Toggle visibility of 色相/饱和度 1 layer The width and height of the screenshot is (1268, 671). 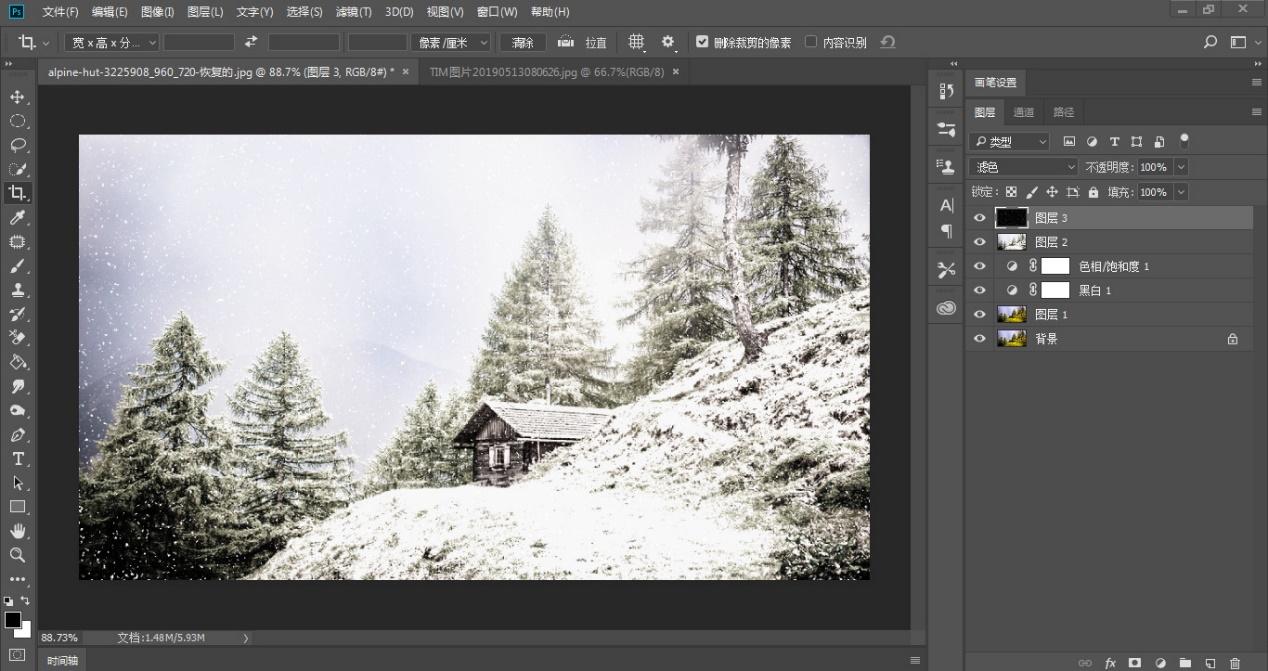[x=980, y=266]
